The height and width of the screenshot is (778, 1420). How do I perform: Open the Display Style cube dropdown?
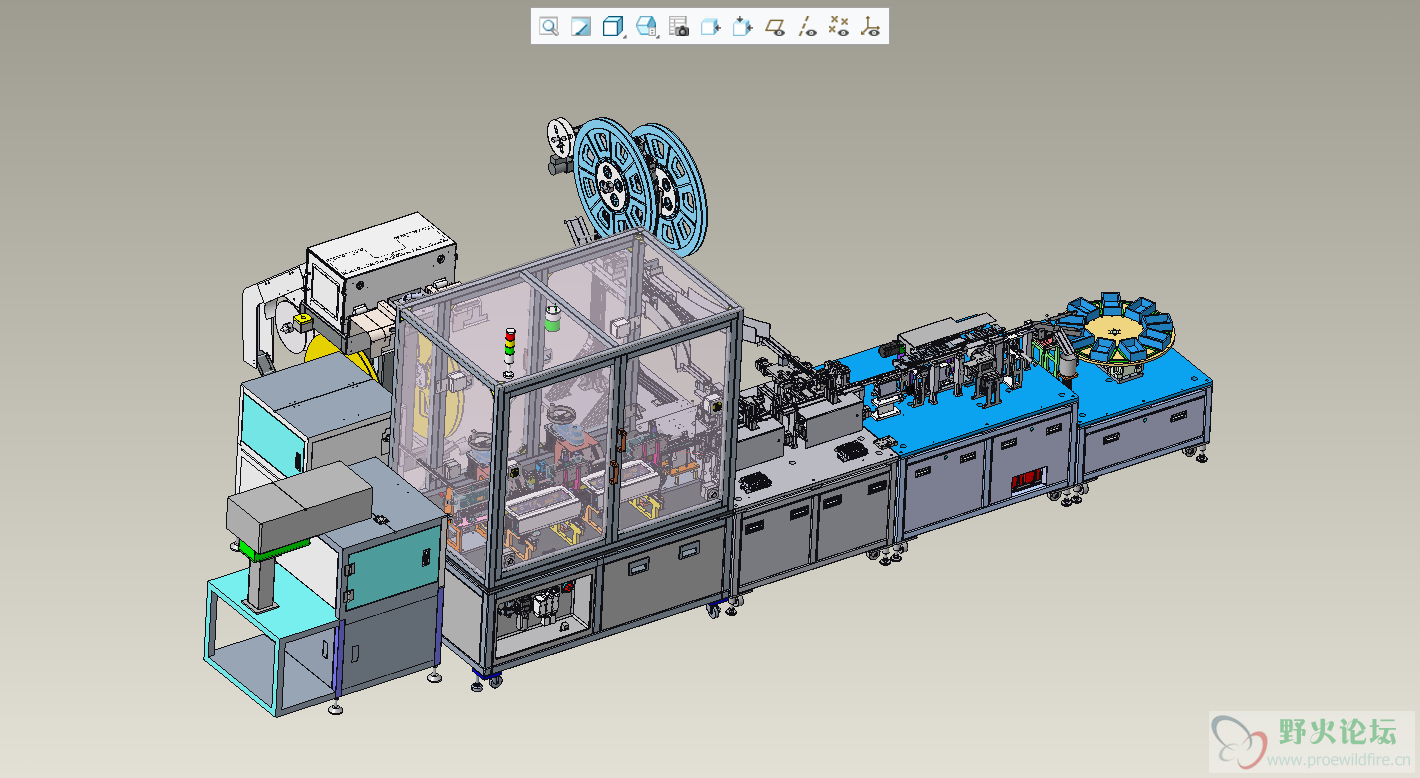pos(613,27)
